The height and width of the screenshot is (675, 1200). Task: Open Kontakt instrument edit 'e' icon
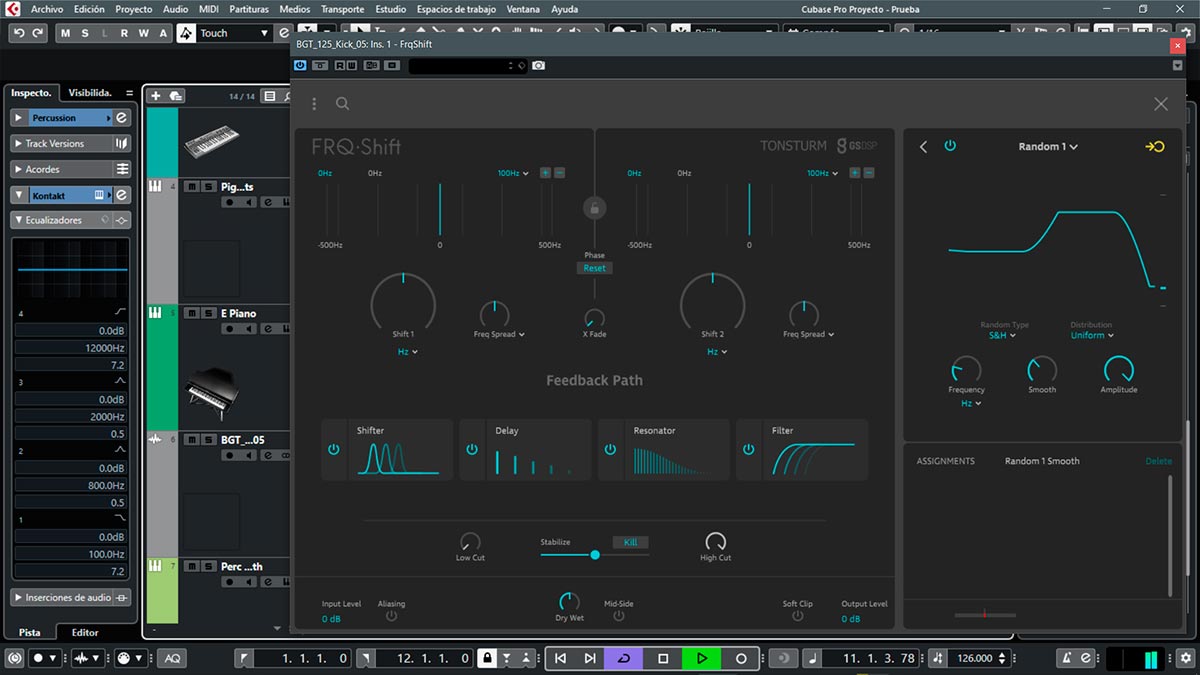pyautogui.click(x=122, y=195)
